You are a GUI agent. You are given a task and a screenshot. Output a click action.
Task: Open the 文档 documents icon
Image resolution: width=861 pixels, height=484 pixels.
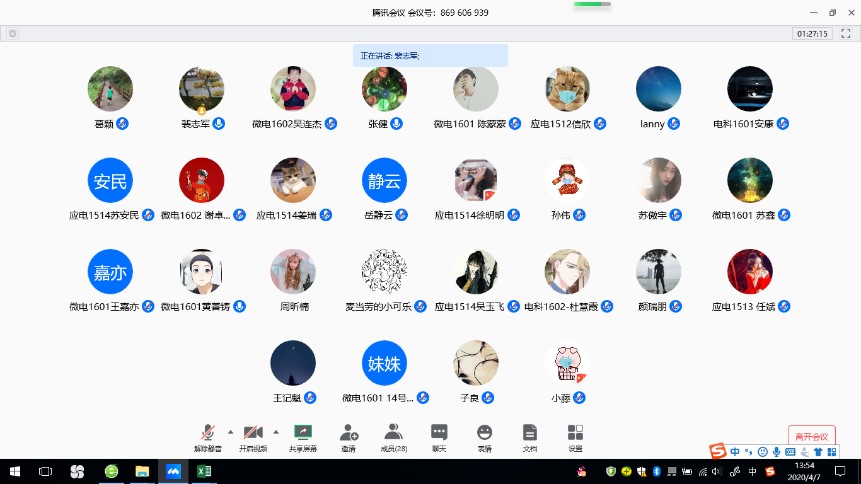530,436
